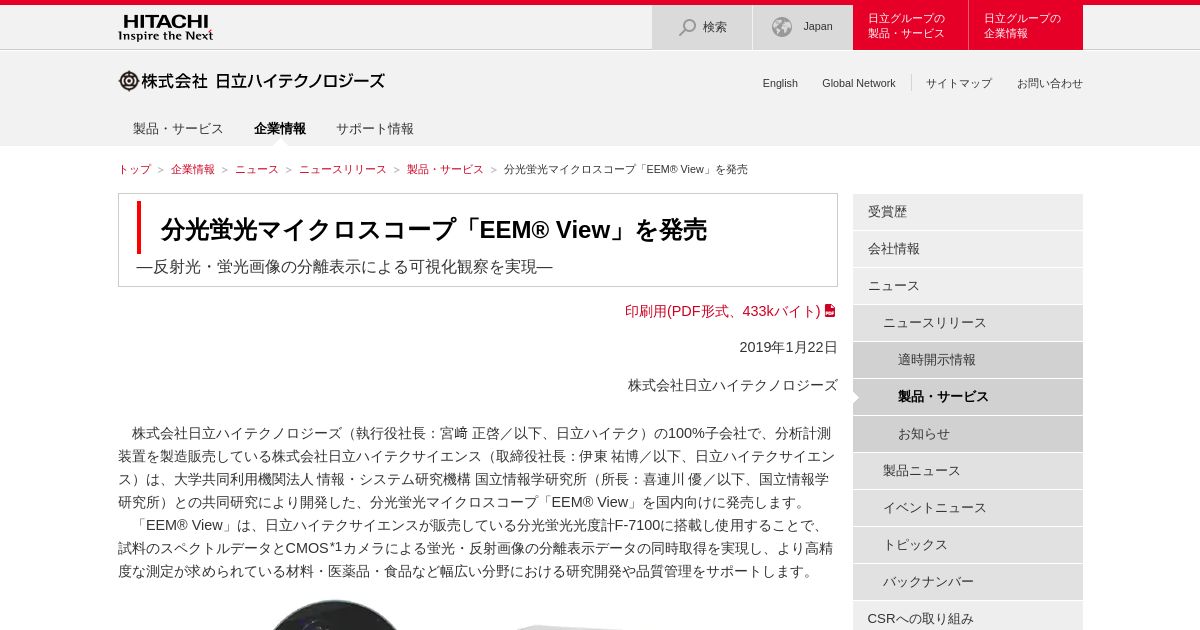Open the Global Network link
The image size is (1200, 630).
[x=859, y=83]
